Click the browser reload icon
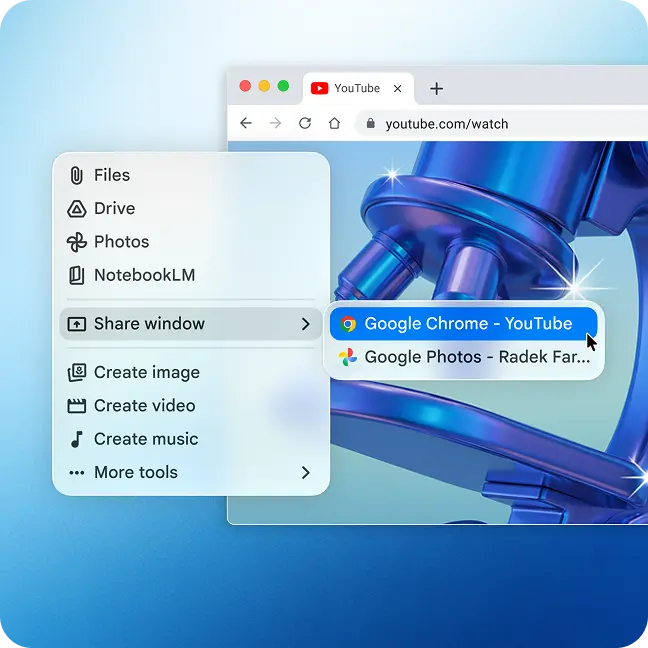The width and height of the screenshot is (648, 648). coord(305,124)
